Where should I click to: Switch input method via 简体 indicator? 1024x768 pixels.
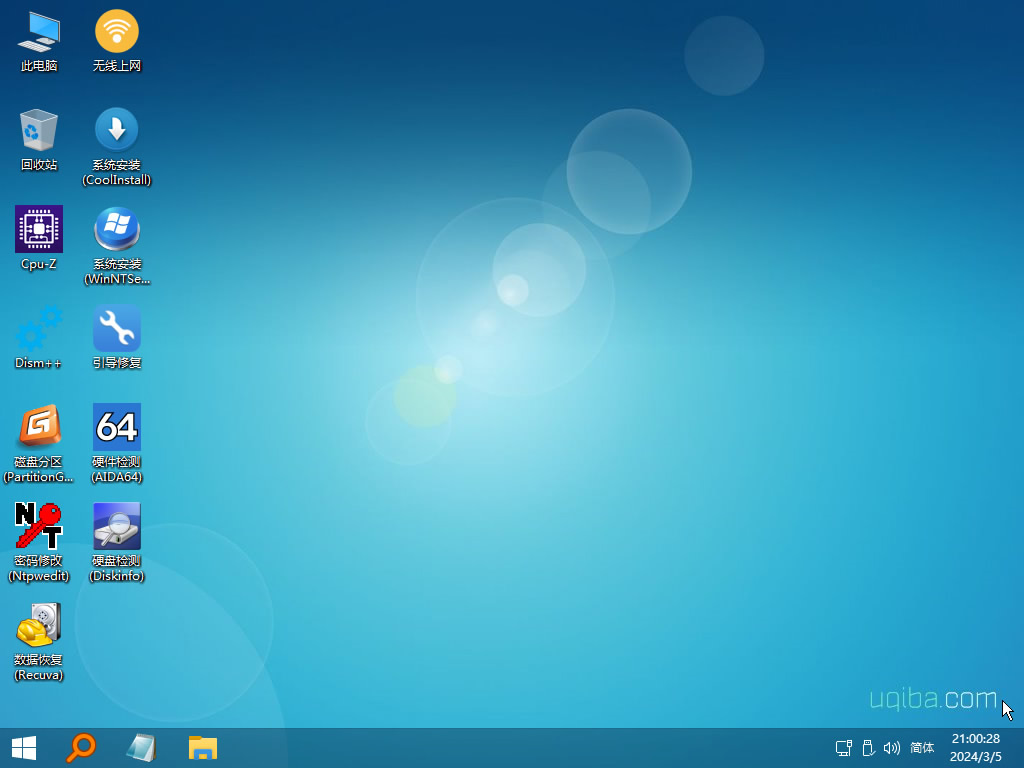point(922,748)
